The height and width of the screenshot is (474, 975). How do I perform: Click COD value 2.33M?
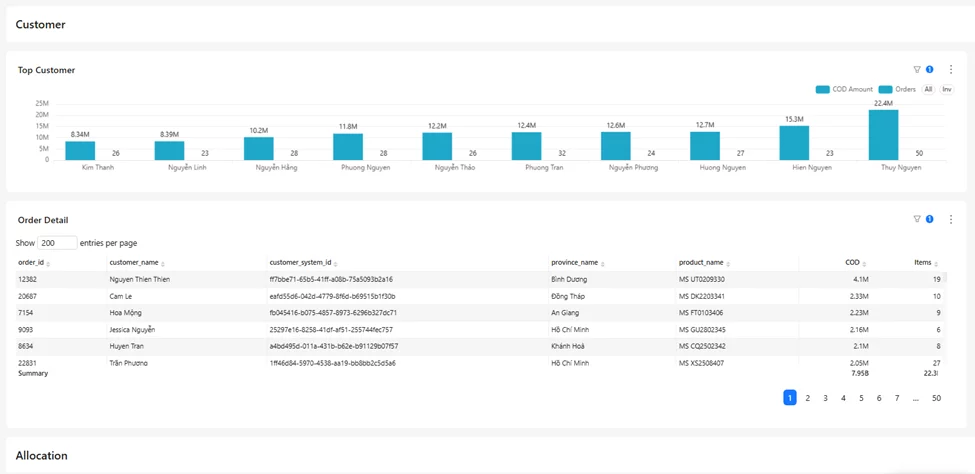coord(858,296)
